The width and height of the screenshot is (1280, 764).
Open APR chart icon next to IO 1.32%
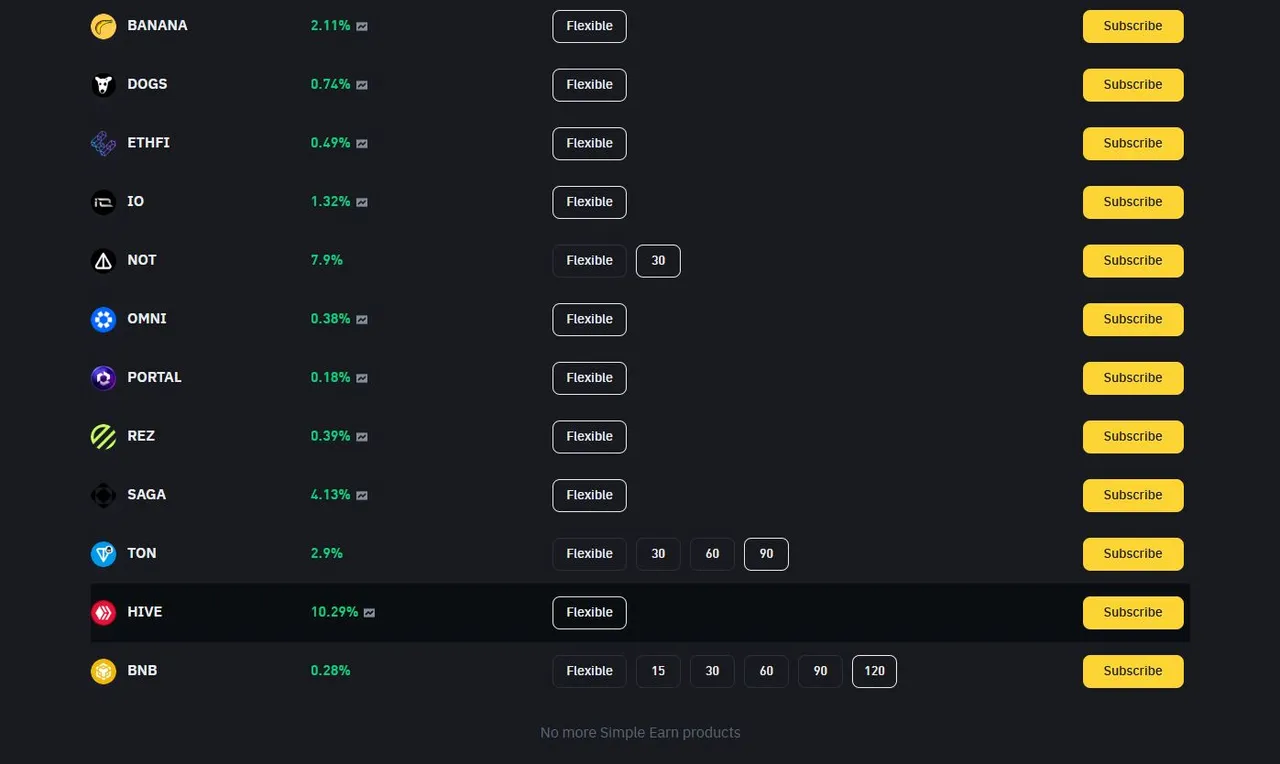coord(362,202)
